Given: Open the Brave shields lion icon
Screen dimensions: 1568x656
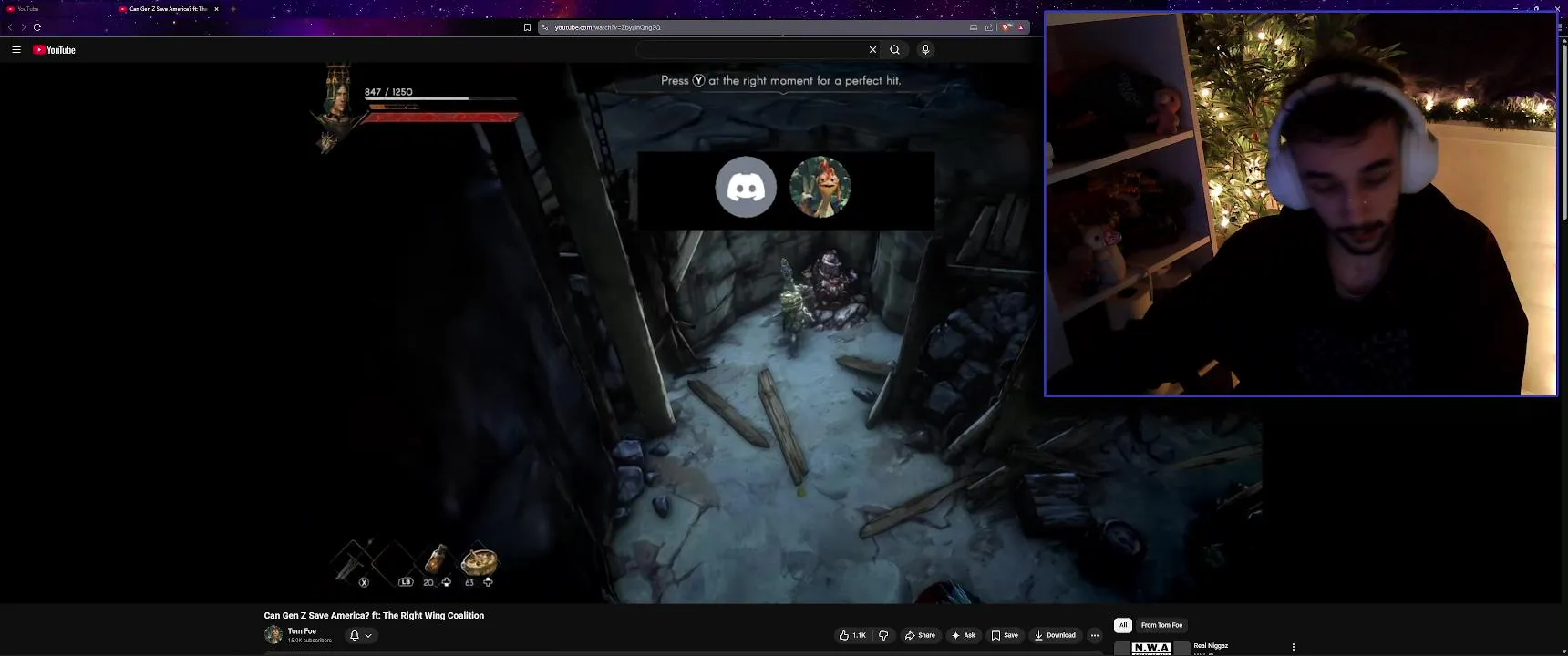Looking at the screenshot, I should 1006,27.
